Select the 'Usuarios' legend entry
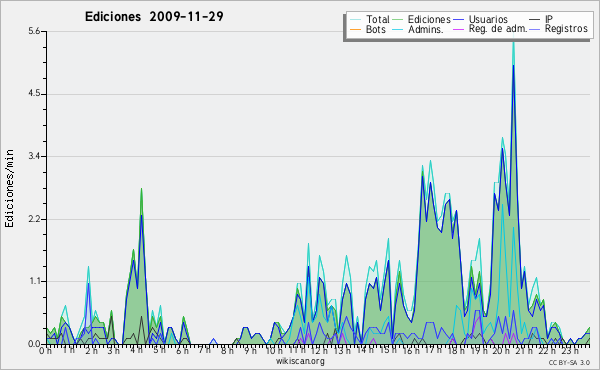Viewport: 600px width, 370px height. (x=488, y=19)
